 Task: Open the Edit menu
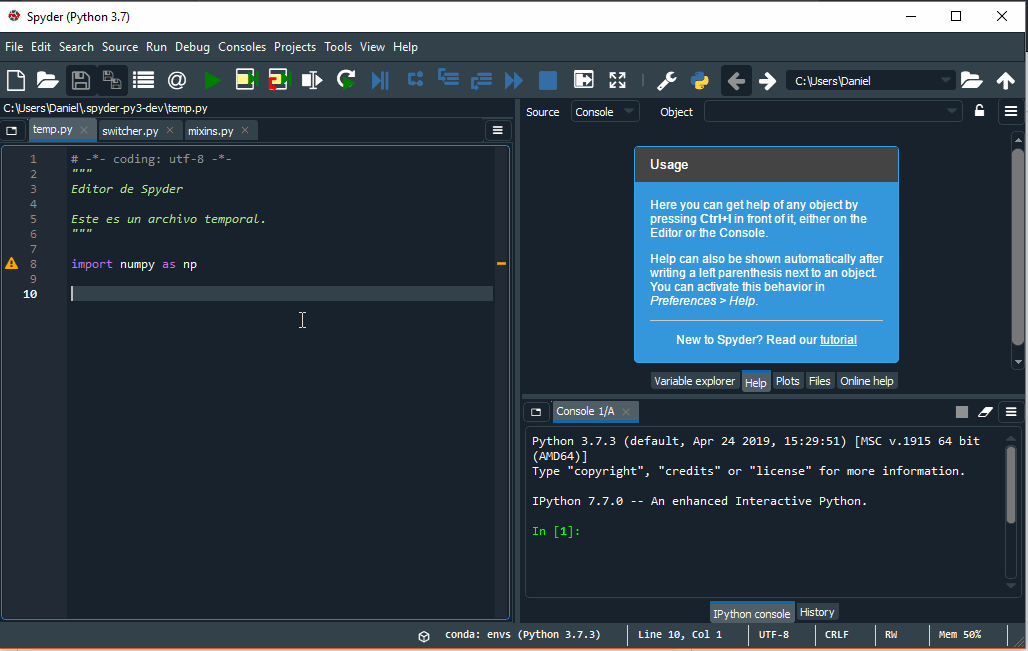pyautogui.click(x=41, y=47)
